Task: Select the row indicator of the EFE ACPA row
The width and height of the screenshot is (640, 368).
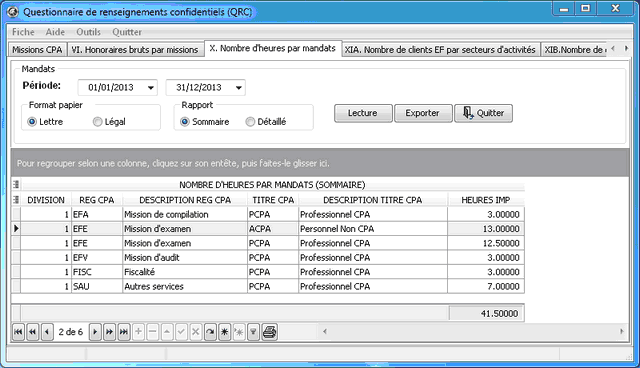Action: (16, 228)
